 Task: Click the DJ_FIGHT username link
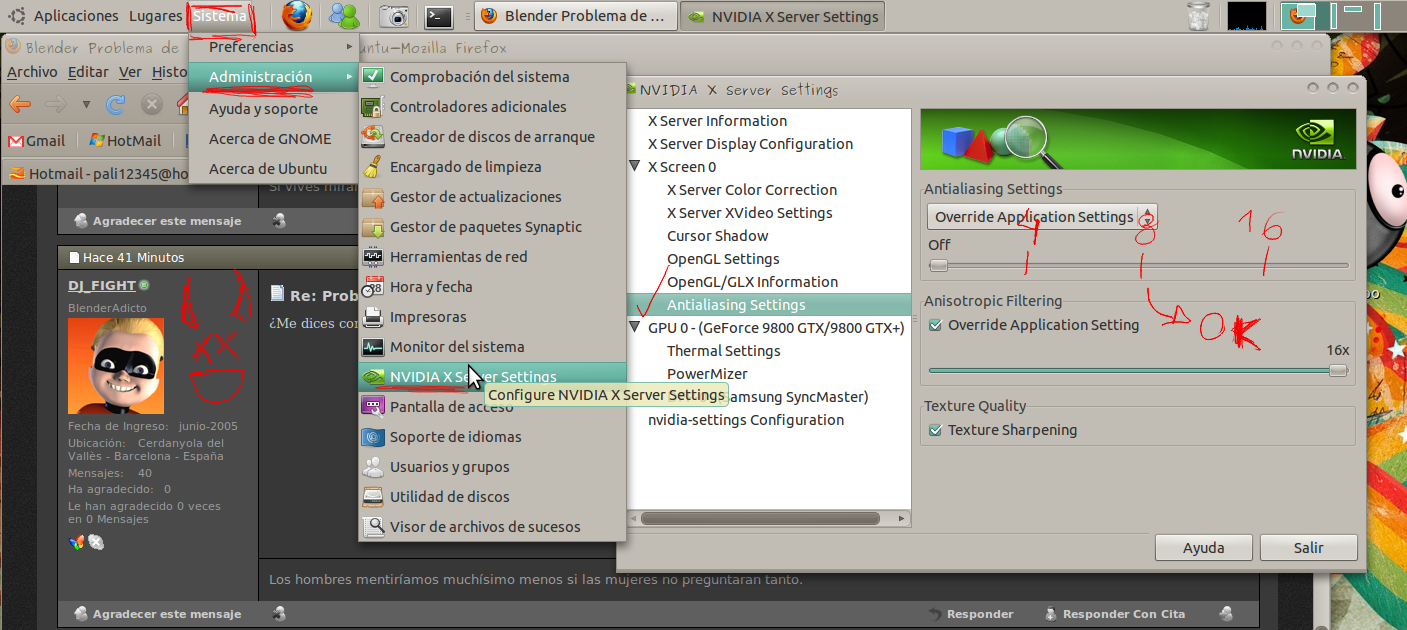pos(102,286)
